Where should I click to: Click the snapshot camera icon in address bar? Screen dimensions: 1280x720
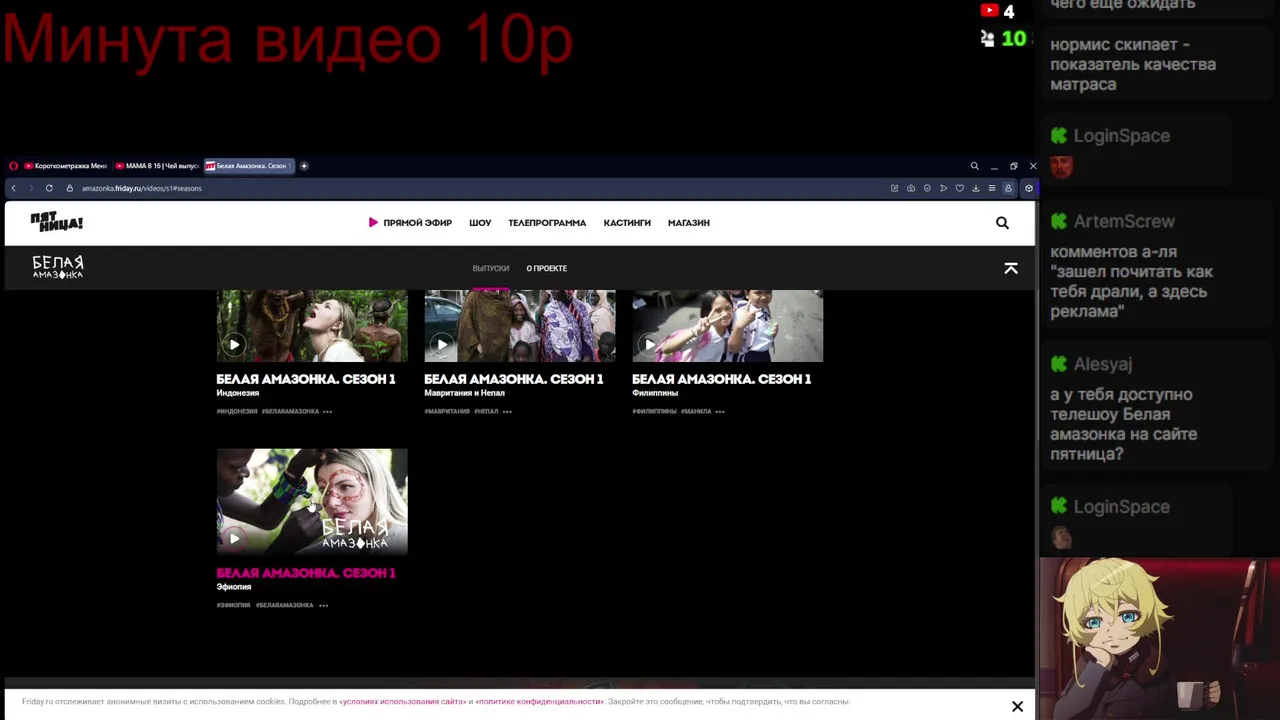911,188
